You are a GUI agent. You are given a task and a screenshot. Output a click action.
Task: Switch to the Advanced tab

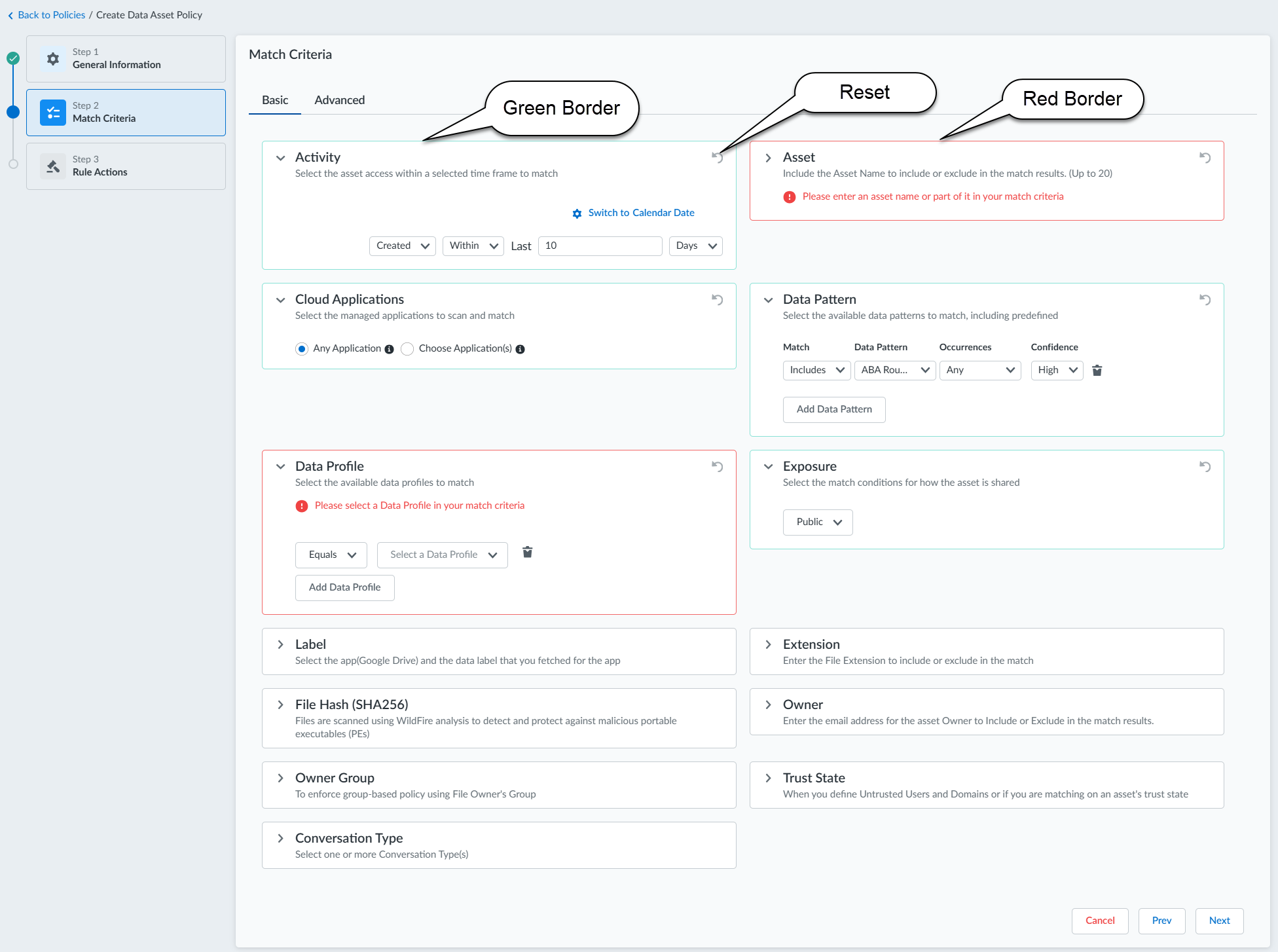point(339,100)
